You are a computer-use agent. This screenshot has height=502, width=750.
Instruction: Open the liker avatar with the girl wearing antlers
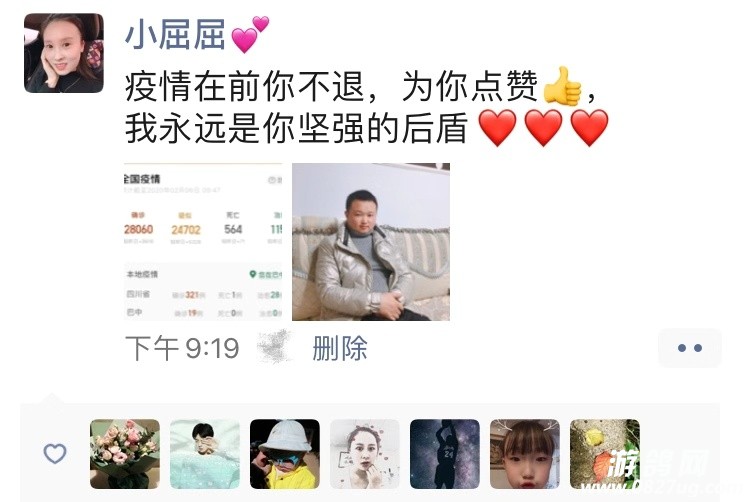[x=525, y=454]
